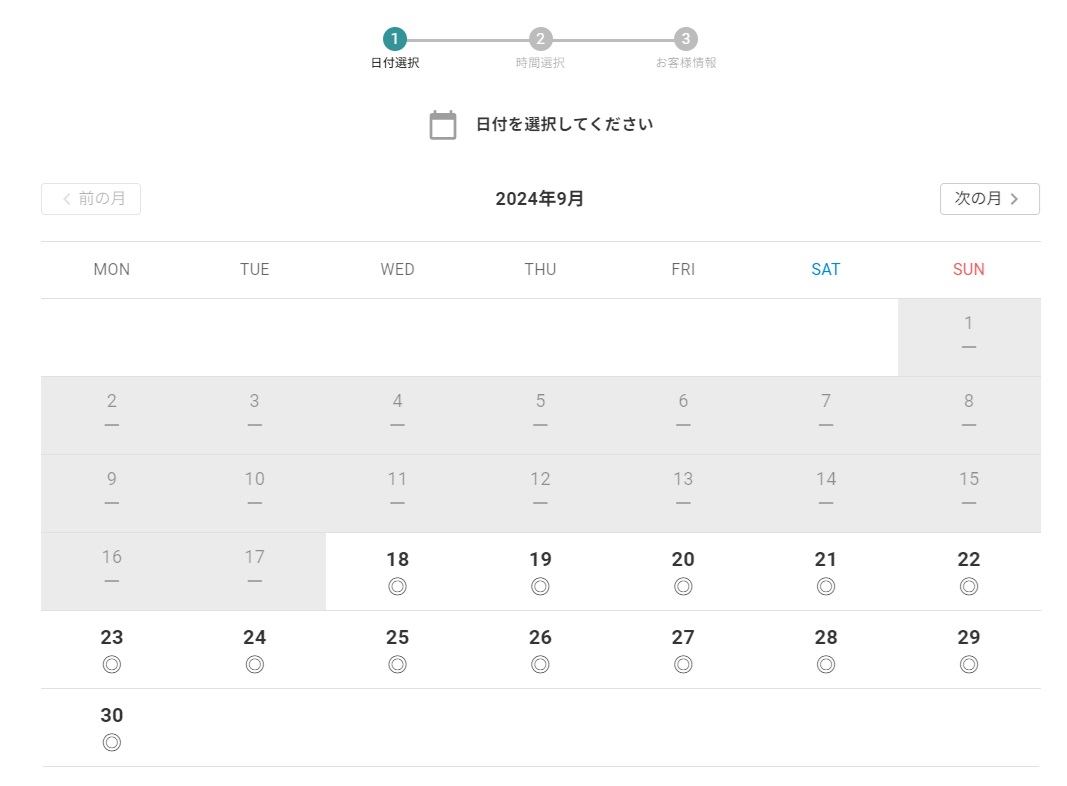Select step 1 日付選択 circle

pyautogui.click(x=395, y=39)
